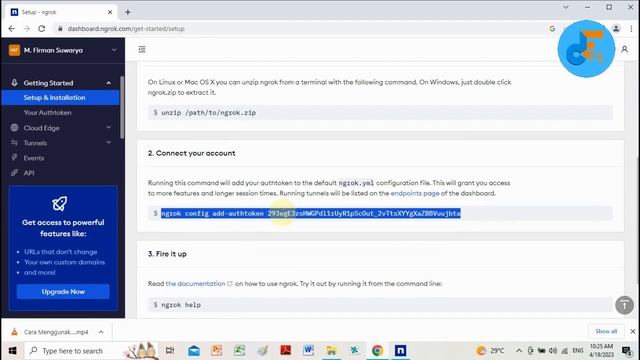
Task: Click the Tunnels arrows icon
Action: [14, 142]
